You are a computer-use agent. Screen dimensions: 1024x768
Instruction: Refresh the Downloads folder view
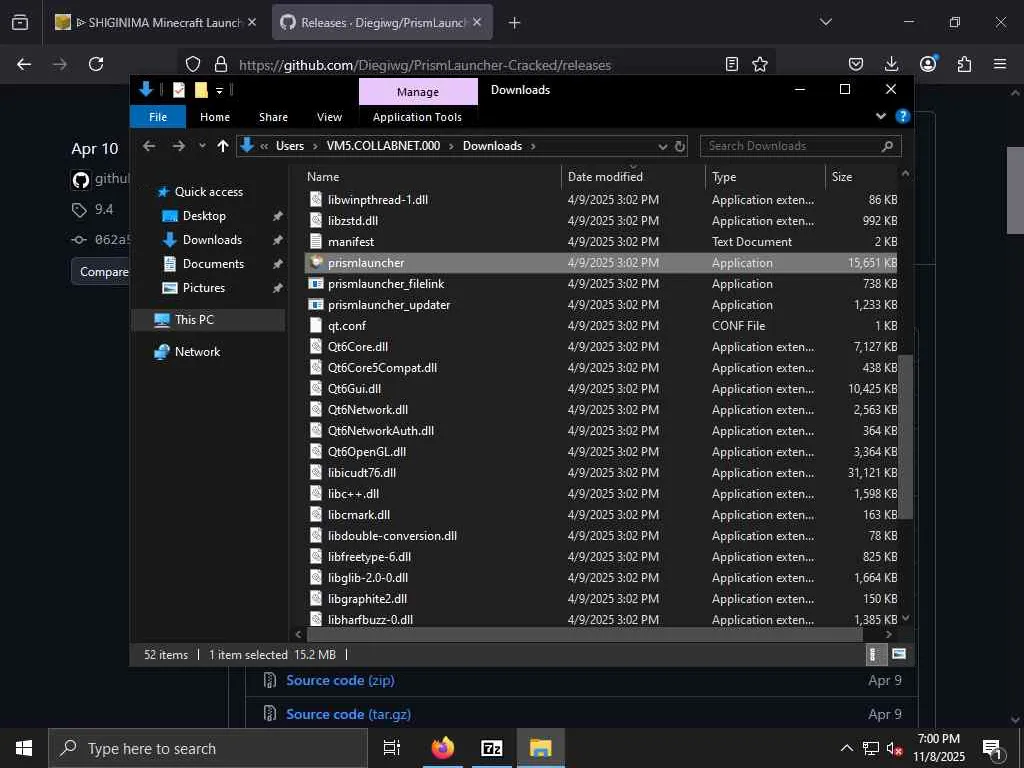(x=680, y=146)
